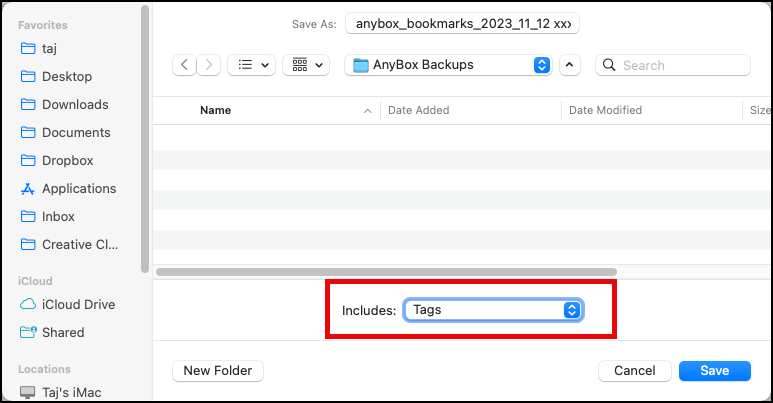Viewport: 773px width, 403px height.
Task: Open Desktop in the sidebar
Action: tap(69, 76)
